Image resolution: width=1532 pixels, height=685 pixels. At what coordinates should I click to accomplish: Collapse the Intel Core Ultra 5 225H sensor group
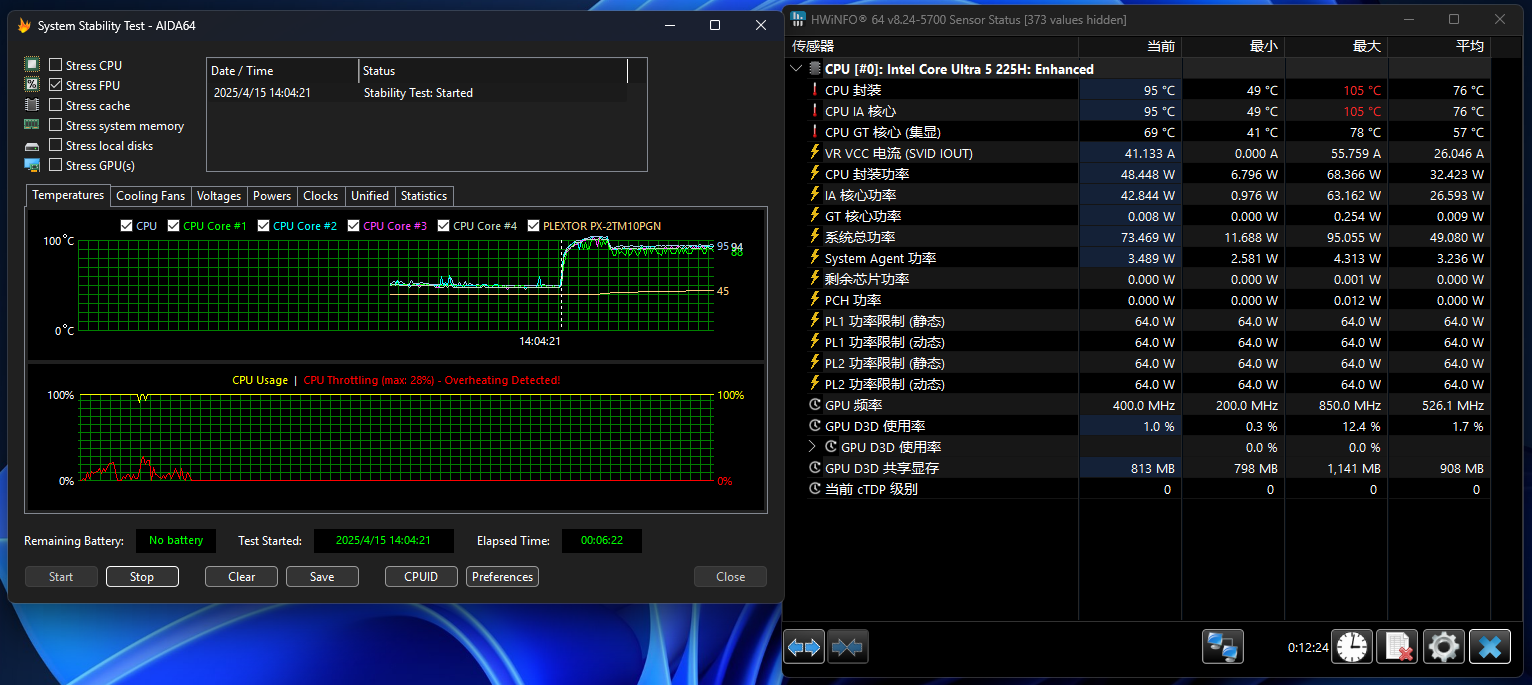point(796,69)
